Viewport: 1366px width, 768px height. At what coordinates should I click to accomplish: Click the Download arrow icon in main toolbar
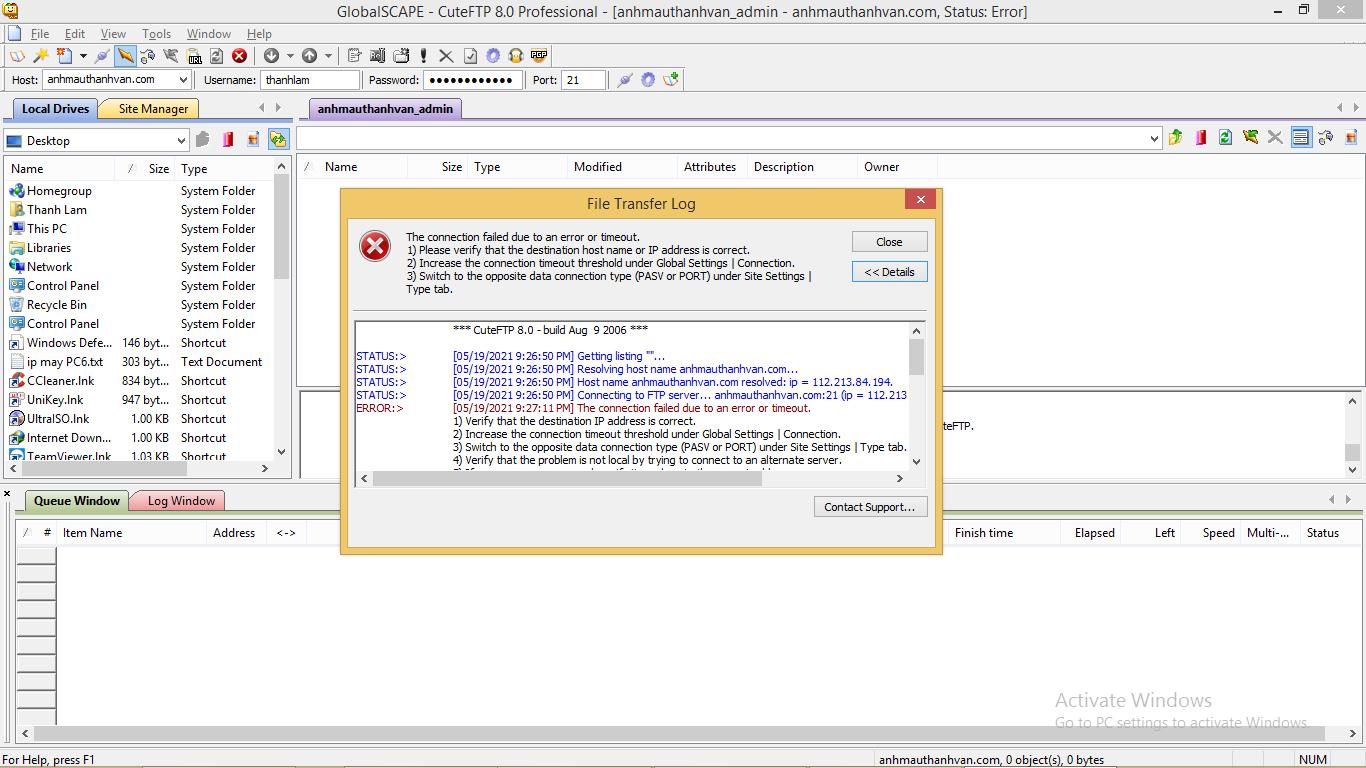pyautogui.click(x=271, y=56)
